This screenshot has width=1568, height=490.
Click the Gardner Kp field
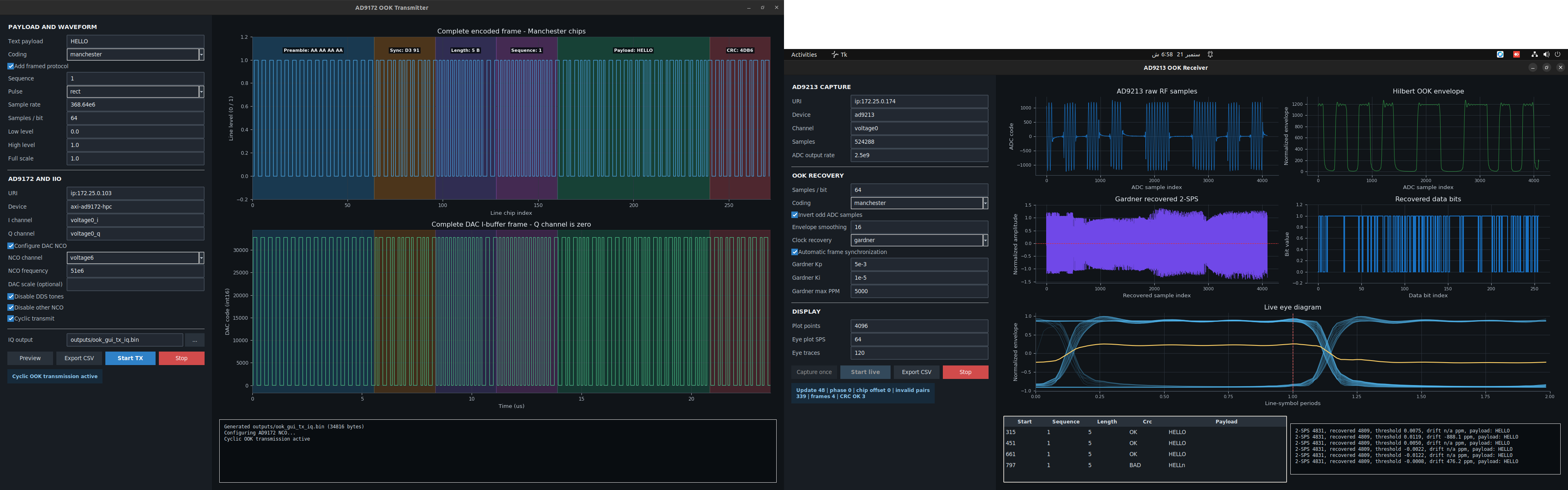click(919, 264)
